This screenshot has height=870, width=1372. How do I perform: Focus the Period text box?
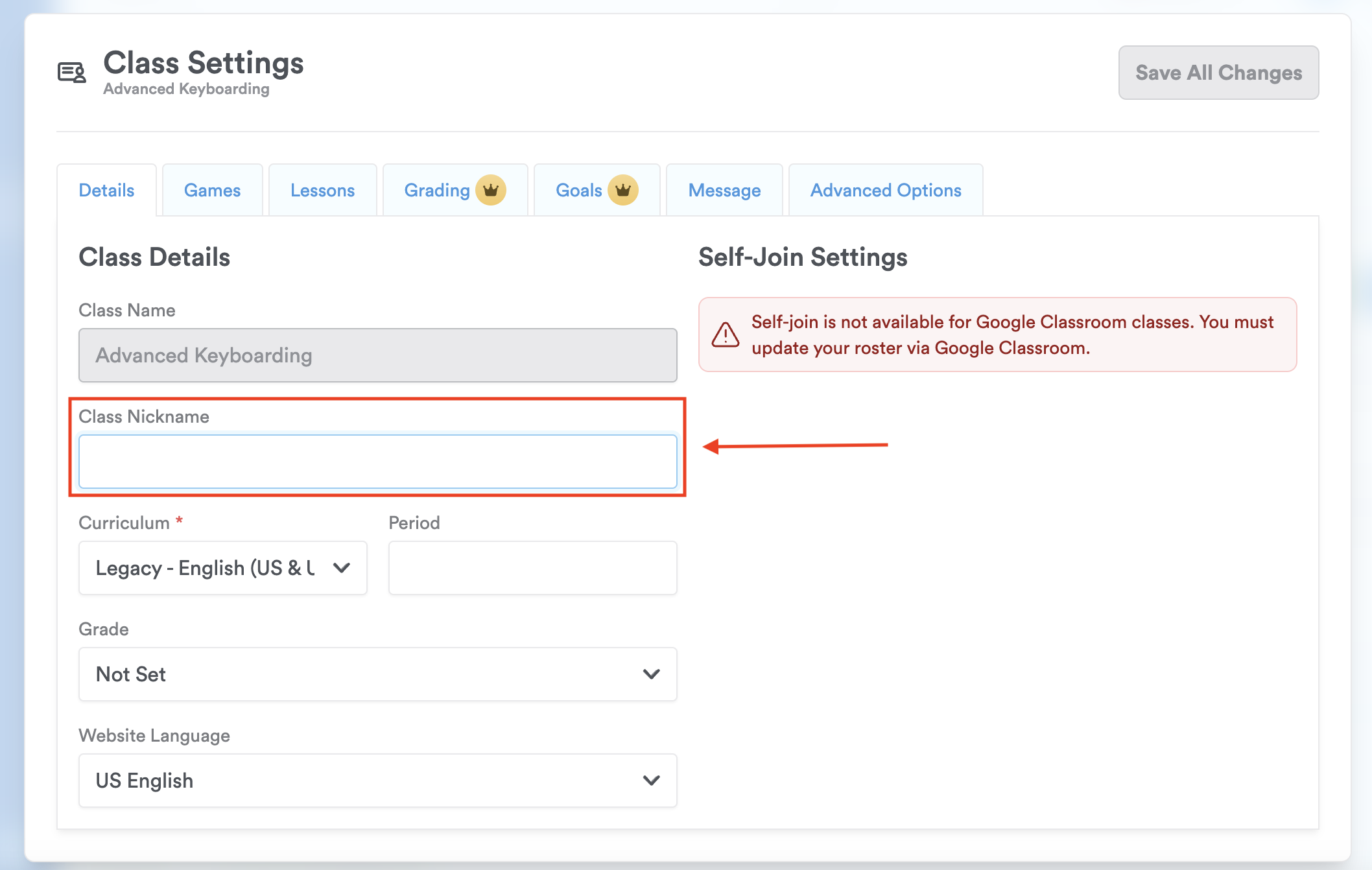pos(532,568)
